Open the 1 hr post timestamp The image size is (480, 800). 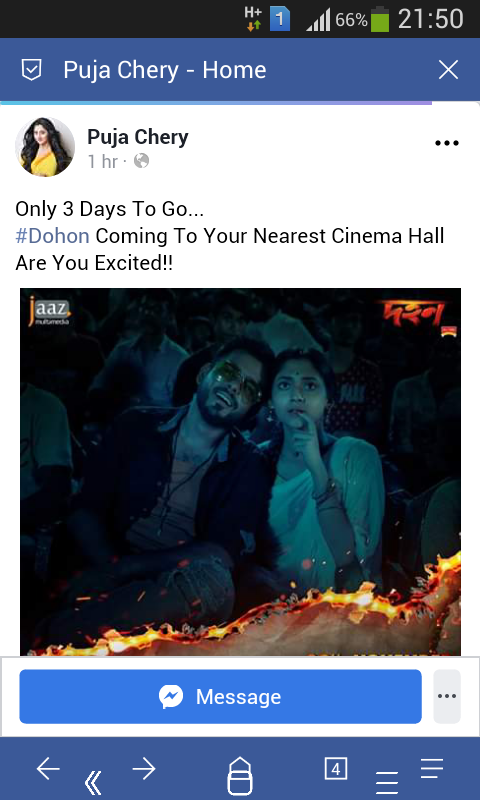point(103,161)
